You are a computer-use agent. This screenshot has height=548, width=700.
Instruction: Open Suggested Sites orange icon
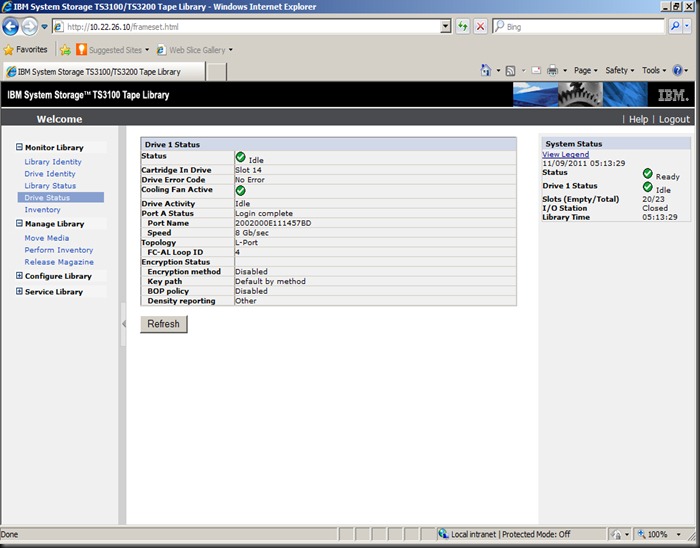pos(81,50)
